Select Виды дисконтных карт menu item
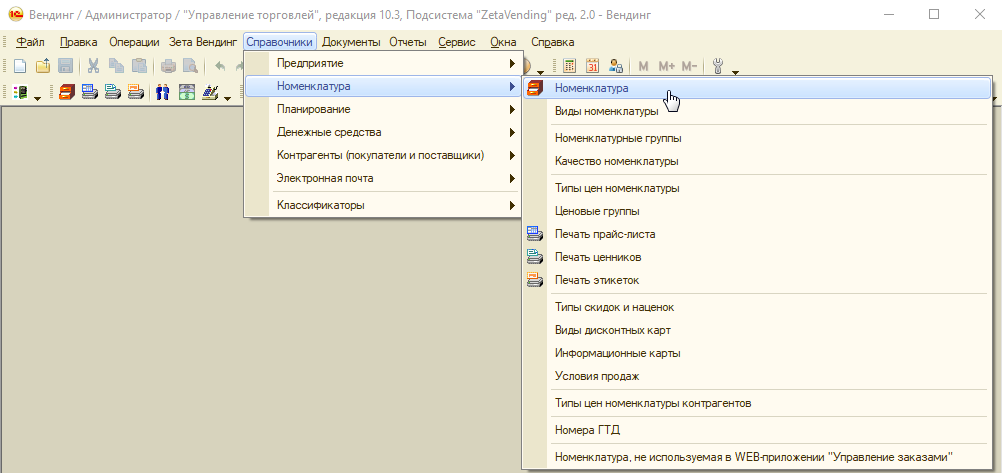1002x473 pixels. coord(757,330)
